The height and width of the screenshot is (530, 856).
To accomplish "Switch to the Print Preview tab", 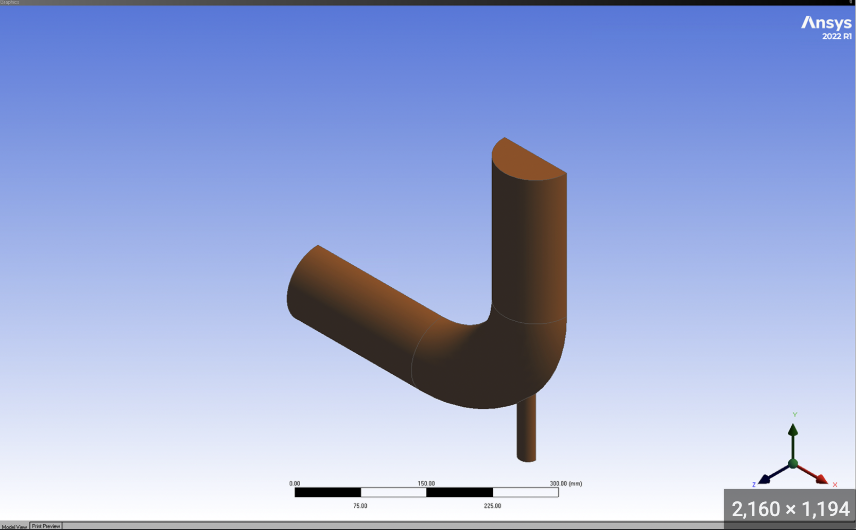I will [x=46, y=526].
